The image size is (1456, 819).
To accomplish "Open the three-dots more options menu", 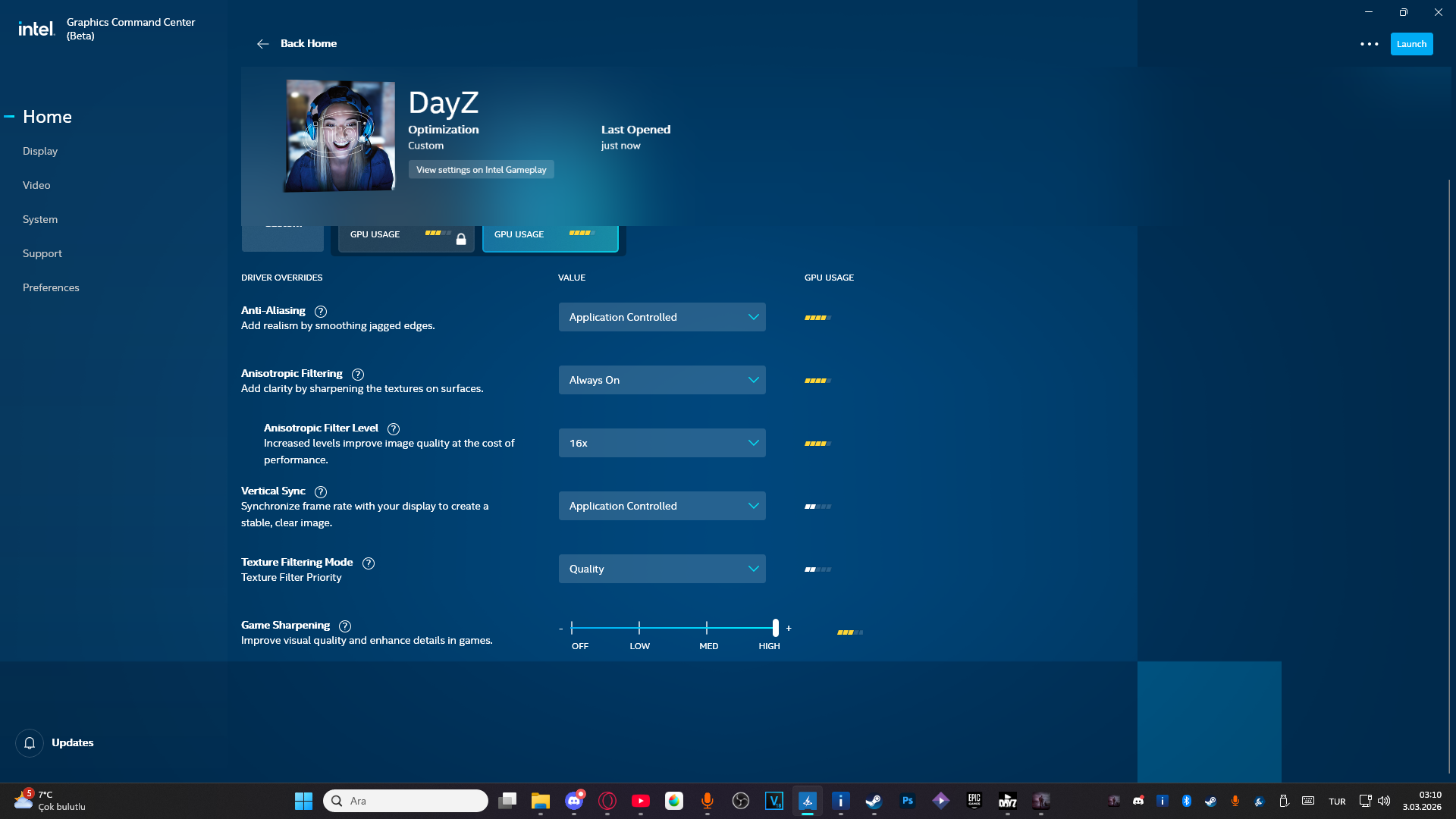I will pos(1369,44).
